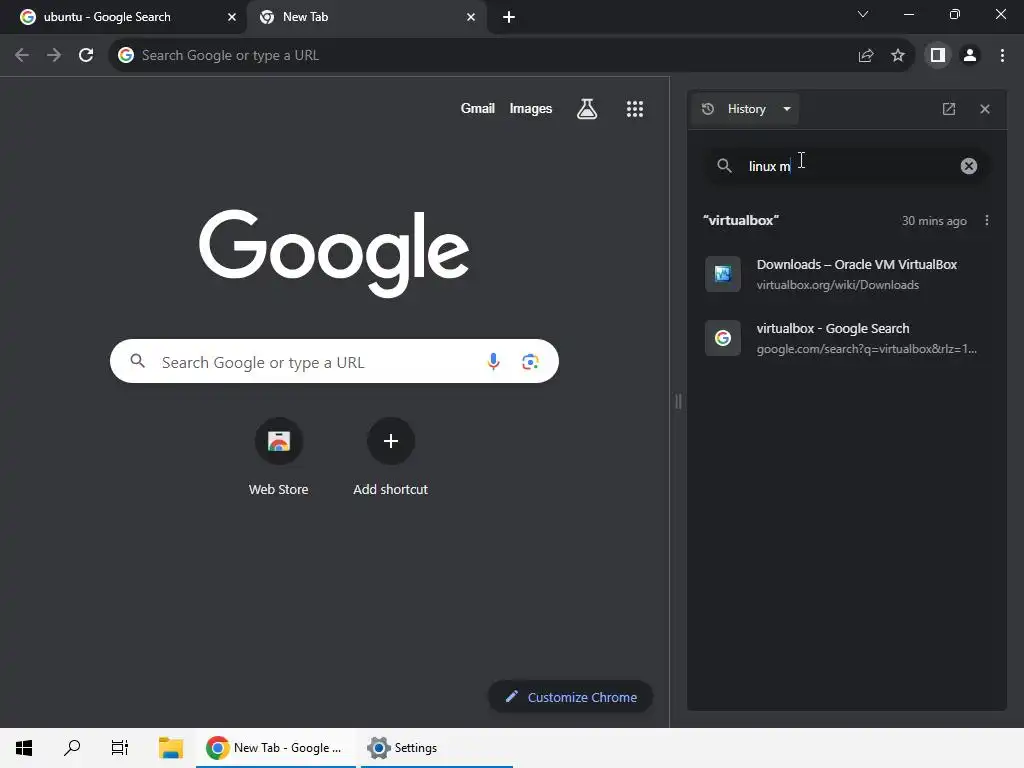Bookmark this tab with the star icon
The width and height of the screenshot is (1024, 768).
coord(898,56)
